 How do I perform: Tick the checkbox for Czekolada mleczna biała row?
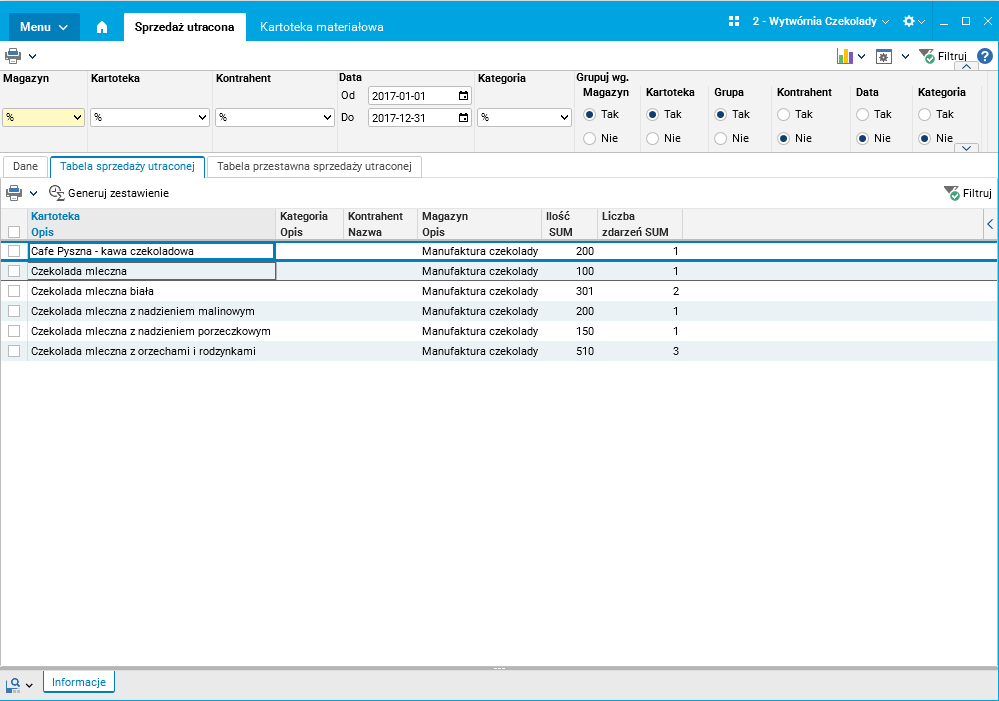14,291
